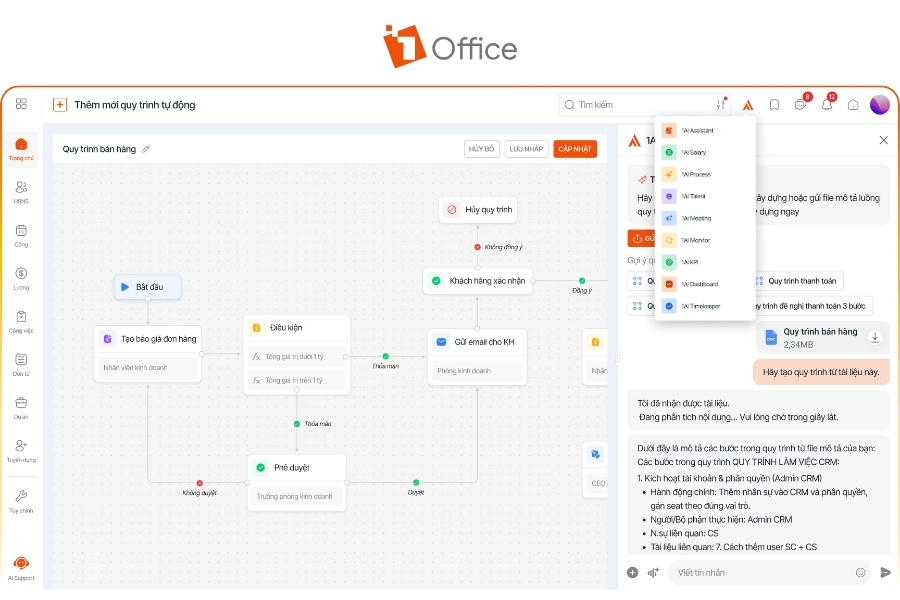Select Tổng giá trị dưới 1 tỷ condition

coord(297,357)
